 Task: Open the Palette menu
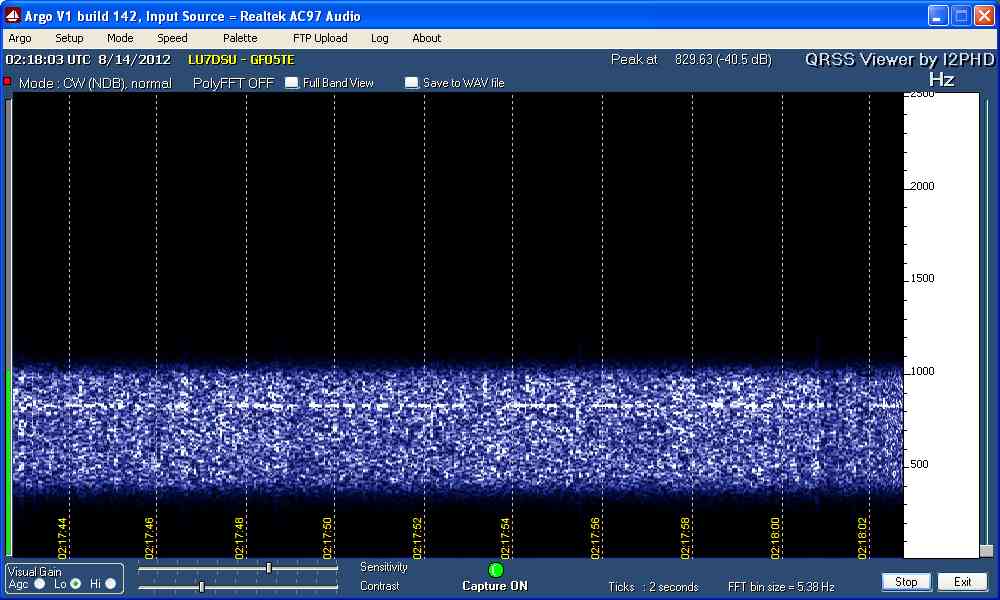[240, 38]
